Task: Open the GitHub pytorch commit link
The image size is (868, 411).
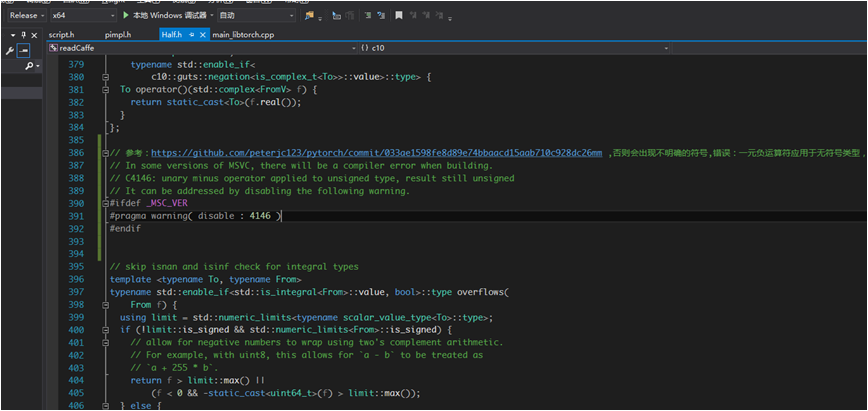Action: (x=377, y=153)
